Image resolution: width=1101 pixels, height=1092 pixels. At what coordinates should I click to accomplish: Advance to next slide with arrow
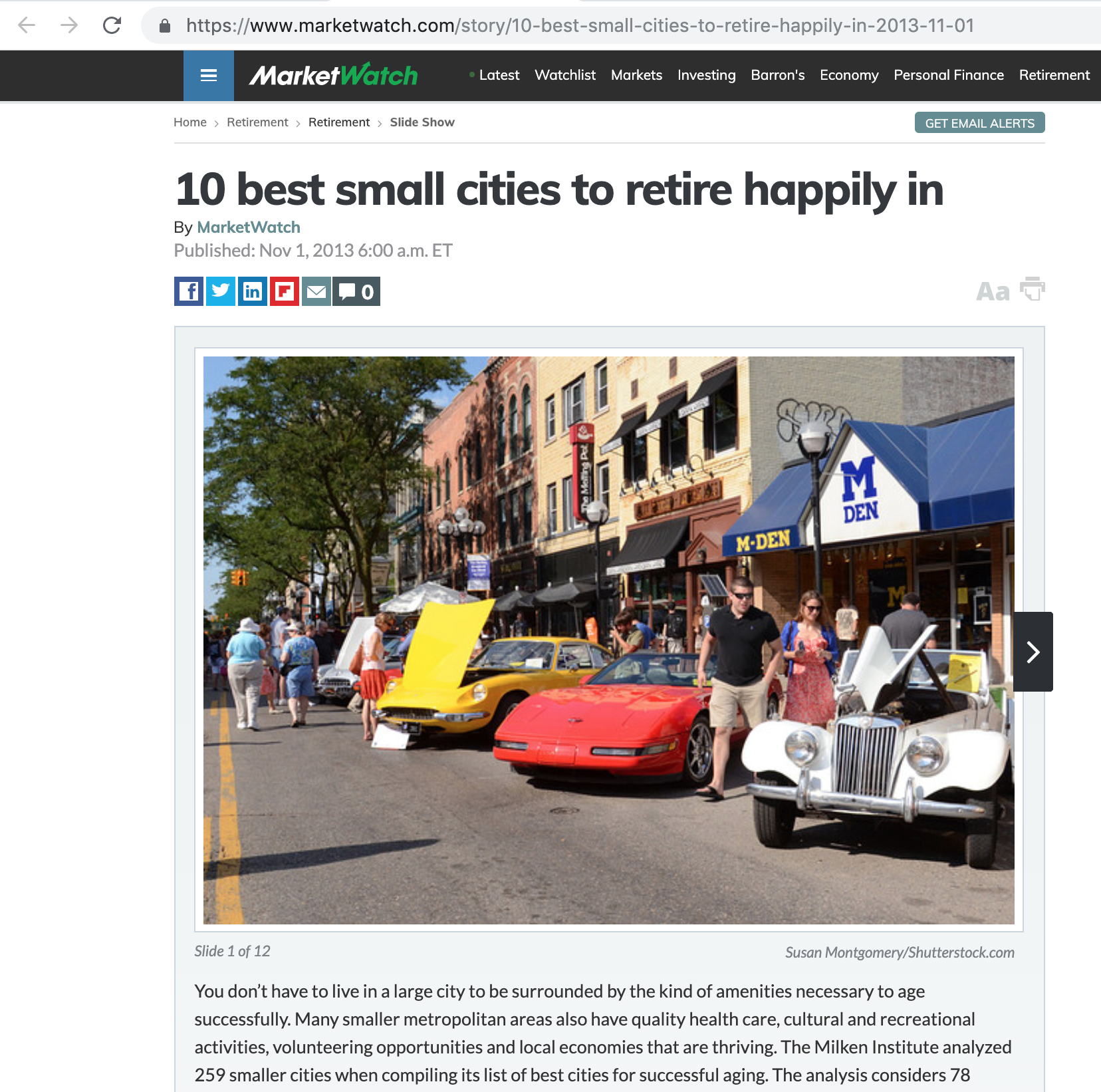point(1033,652)
